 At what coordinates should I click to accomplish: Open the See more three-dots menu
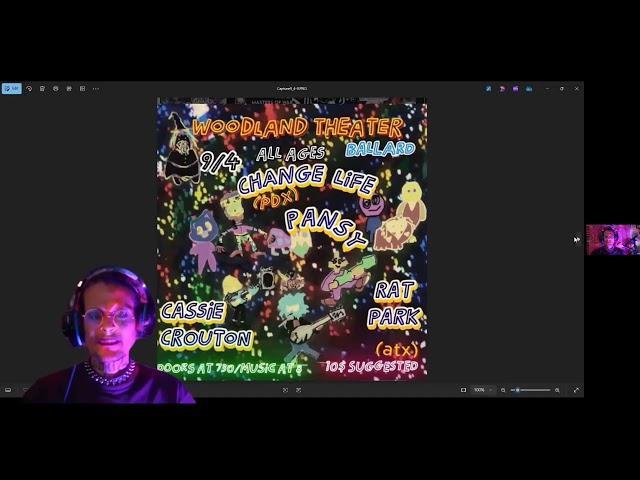coord(96,89)
